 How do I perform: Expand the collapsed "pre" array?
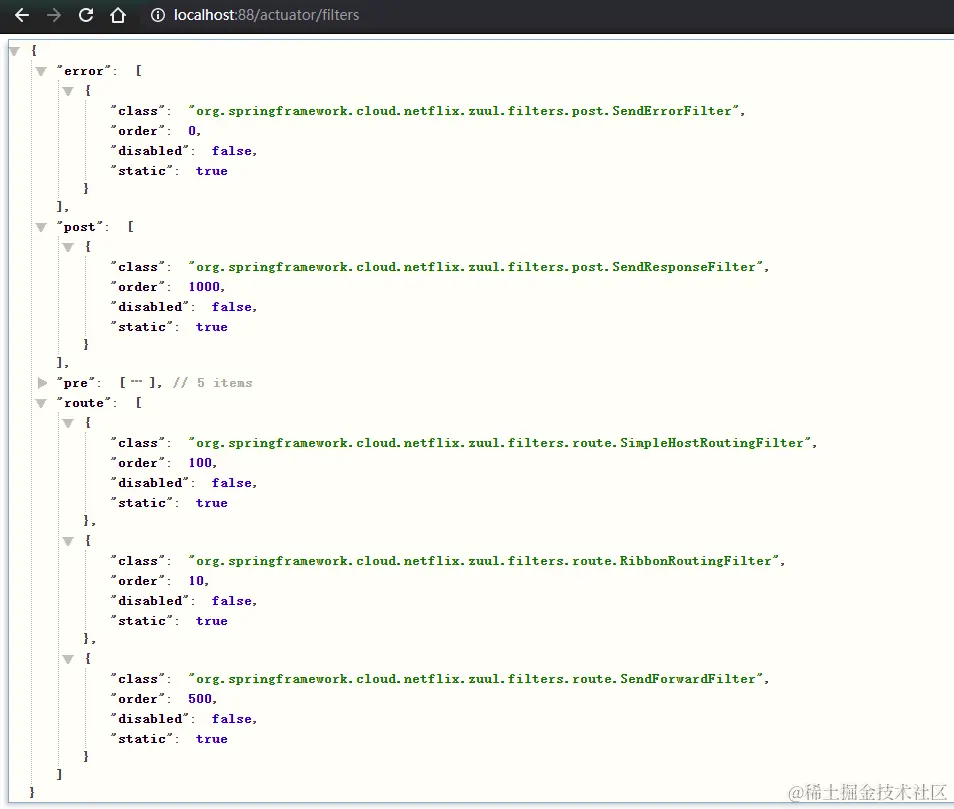coord(42,383)
